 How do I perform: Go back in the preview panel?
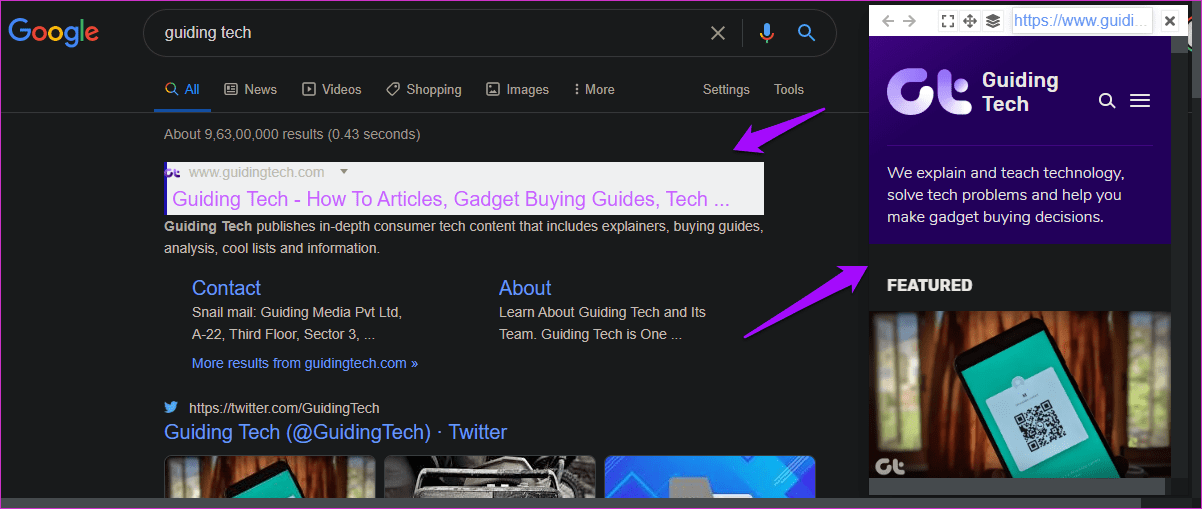(886, 21)
